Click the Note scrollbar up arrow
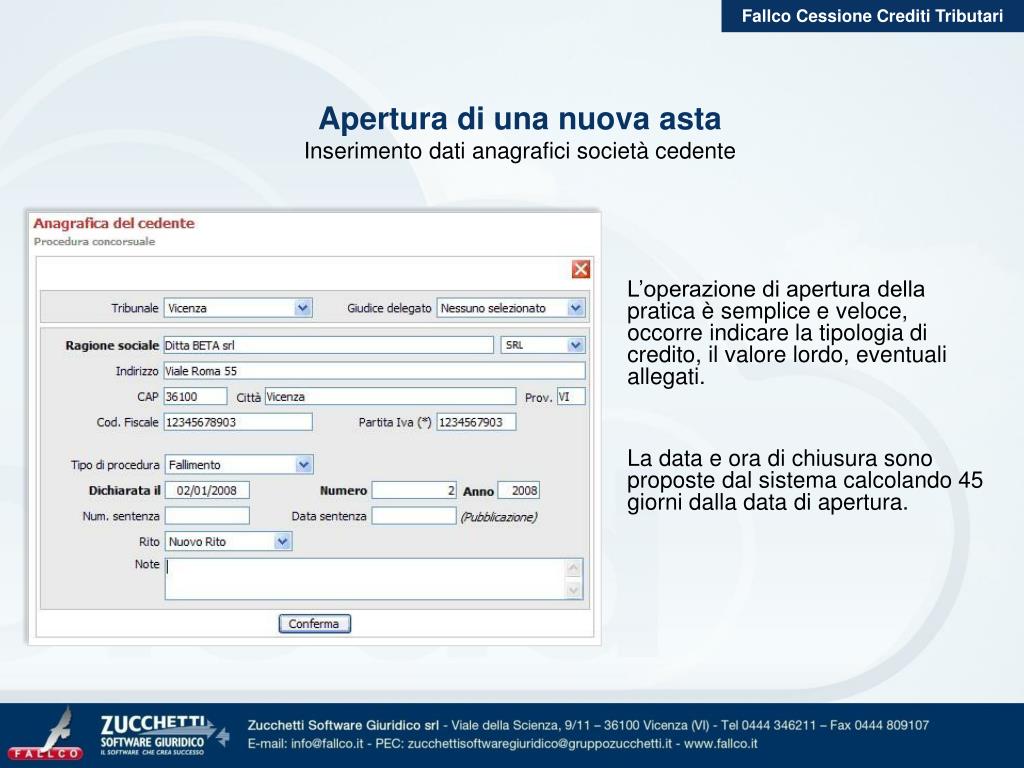This screenshot has width=1024, height=768. pos(573,568)
